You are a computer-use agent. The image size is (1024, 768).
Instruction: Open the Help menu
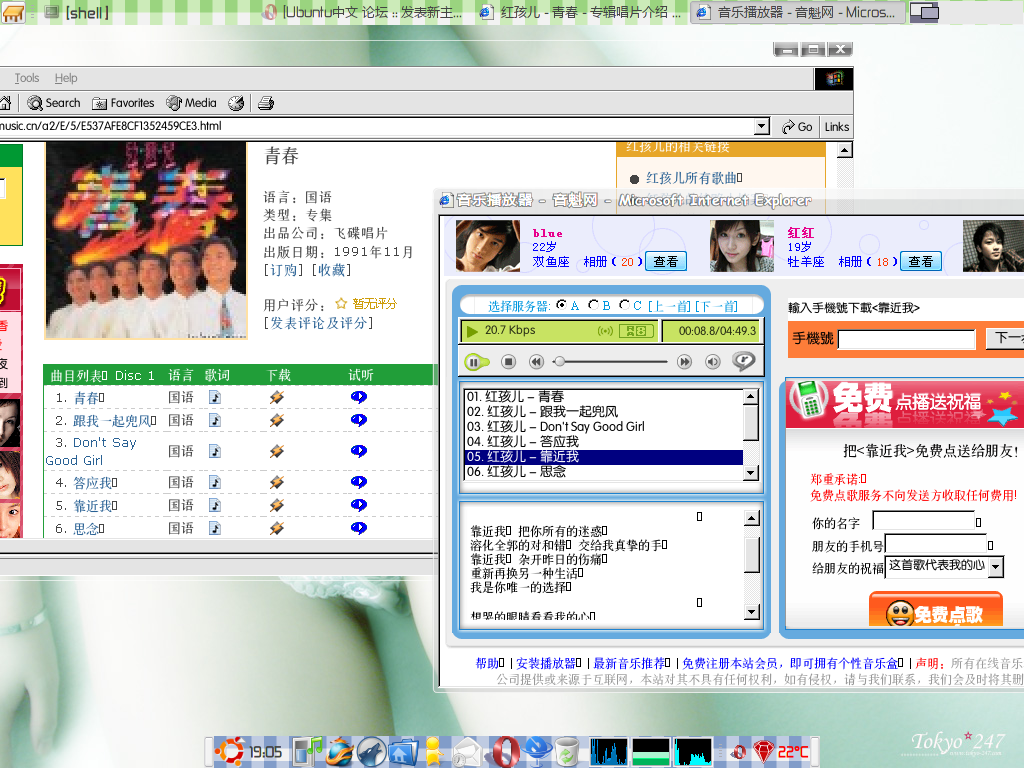point(66,78)
